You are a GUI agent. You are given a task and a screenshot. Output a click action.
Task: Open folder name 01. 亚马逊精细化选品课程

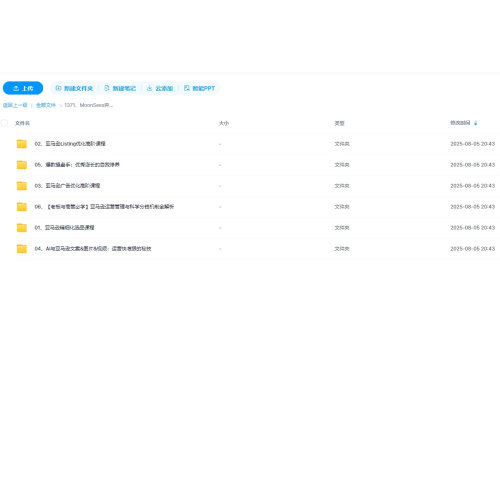click(64, 228)
